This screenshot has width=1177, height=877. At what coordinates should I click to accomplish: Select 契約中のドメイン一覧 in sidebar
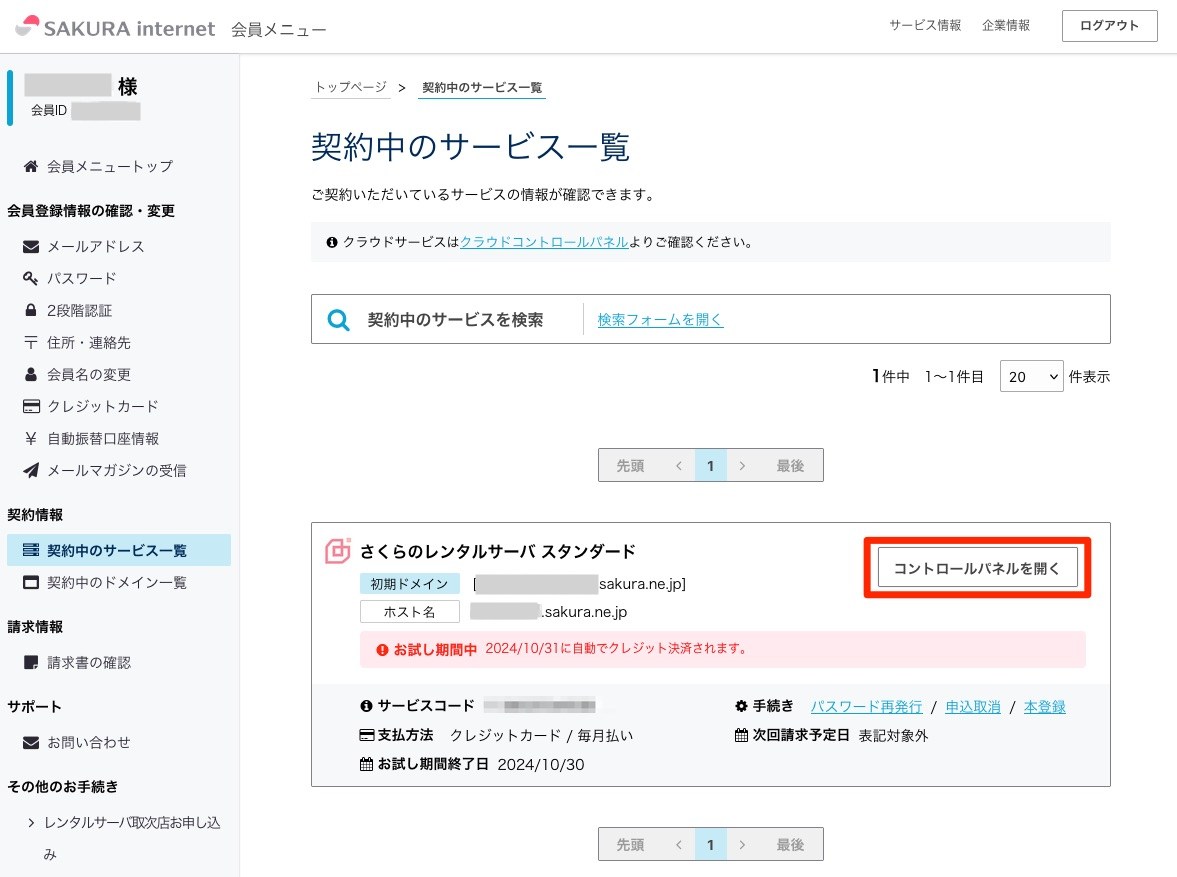pyautogui.click(x=116, y=583)
